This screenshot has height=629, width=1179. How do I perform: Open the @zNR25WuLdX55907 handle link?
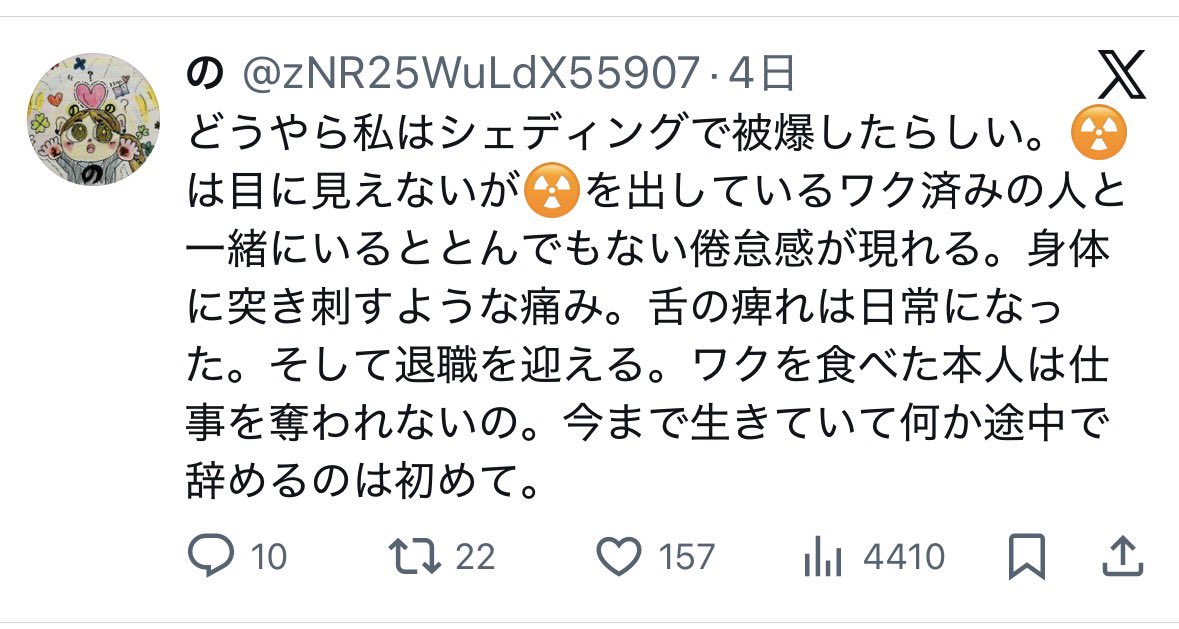coord(471,74)
